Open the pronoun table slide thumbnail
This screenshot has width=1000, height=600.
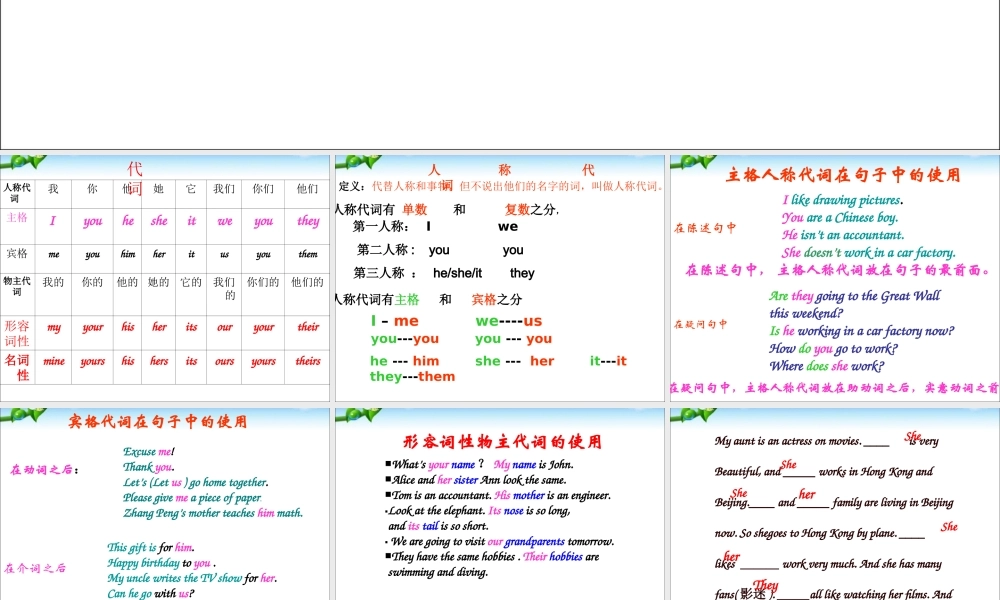(x=165, y=278)
